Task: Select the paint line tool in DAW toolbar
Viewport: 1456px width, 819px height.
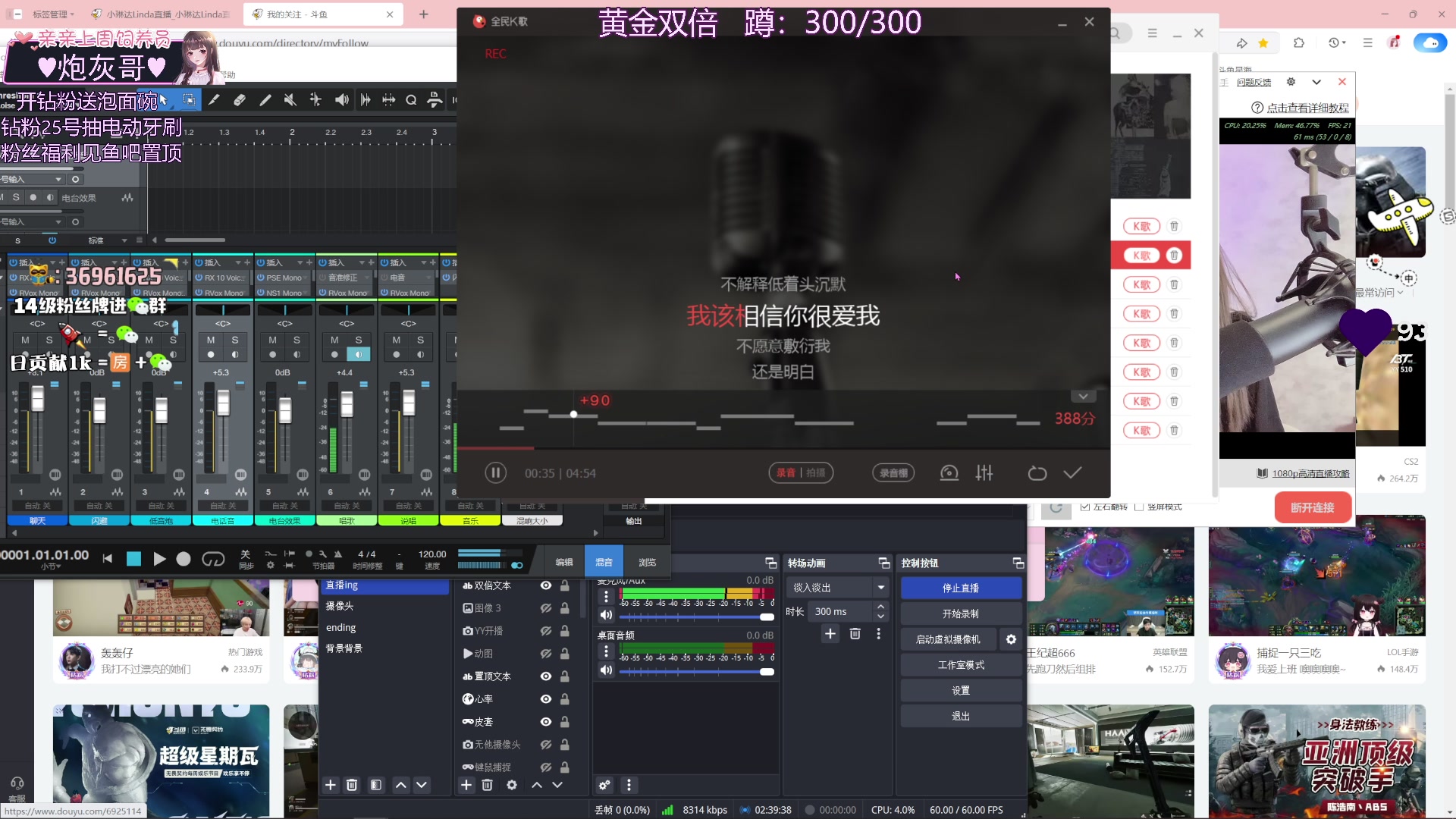Action: (265, 99)
